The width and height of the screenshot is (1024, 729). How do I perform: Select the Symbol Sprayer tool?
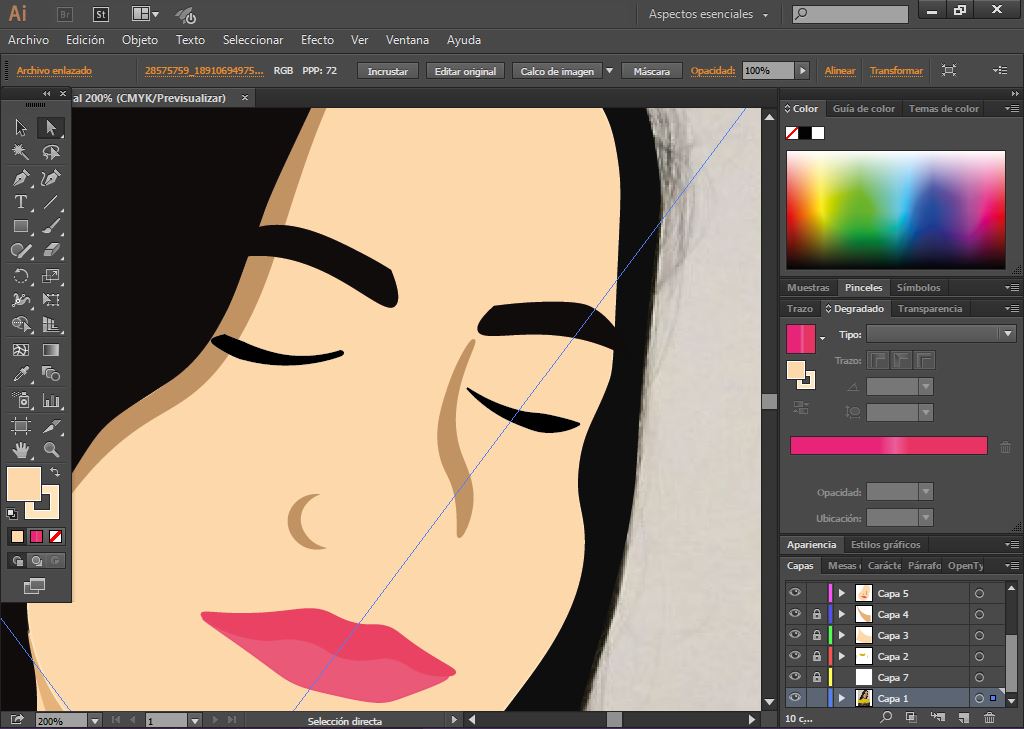[x=21, y=400]
